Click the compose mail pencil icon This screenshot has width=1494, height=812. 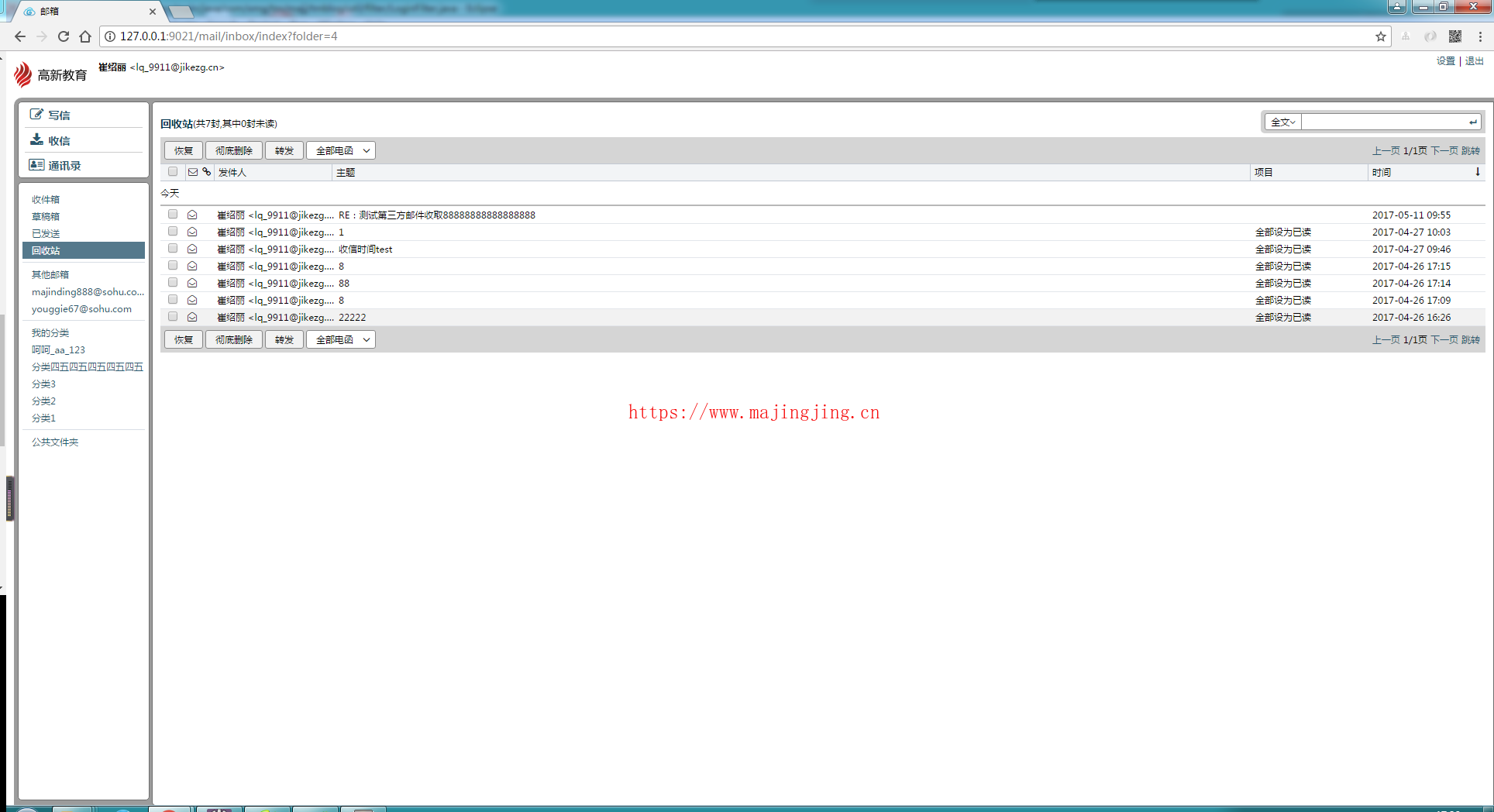(x=36, y=115)
